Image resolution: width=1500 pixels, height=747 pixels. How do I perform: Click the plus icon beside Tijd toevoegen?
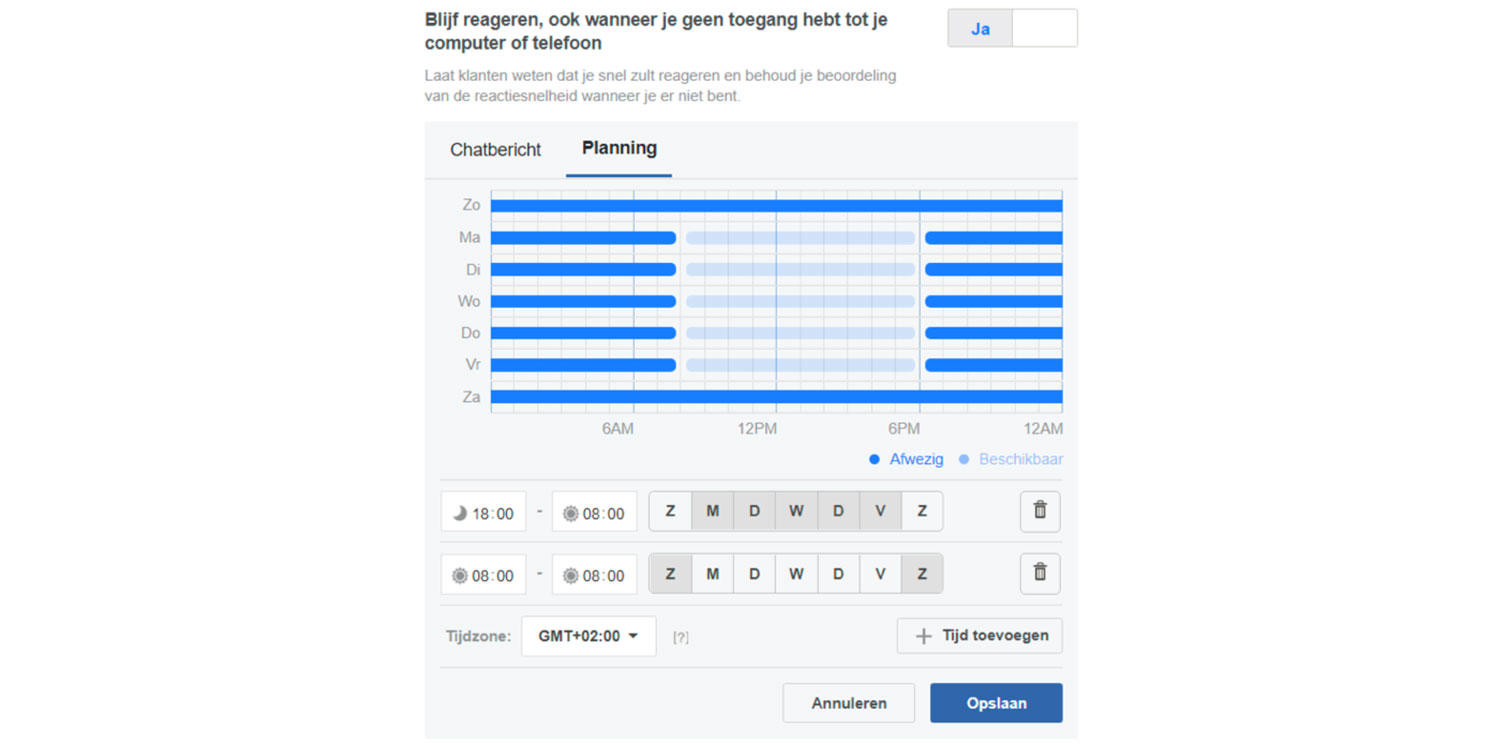923,636
